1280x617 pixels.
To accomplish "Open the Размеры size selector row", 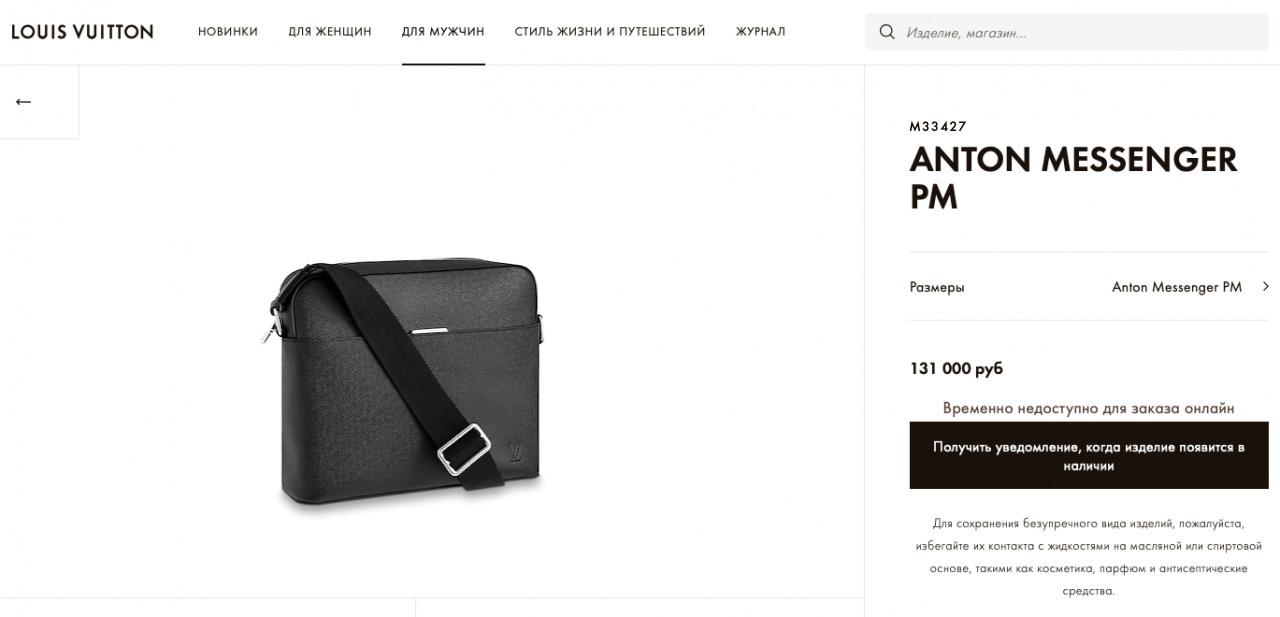I will pos(1089,287).
